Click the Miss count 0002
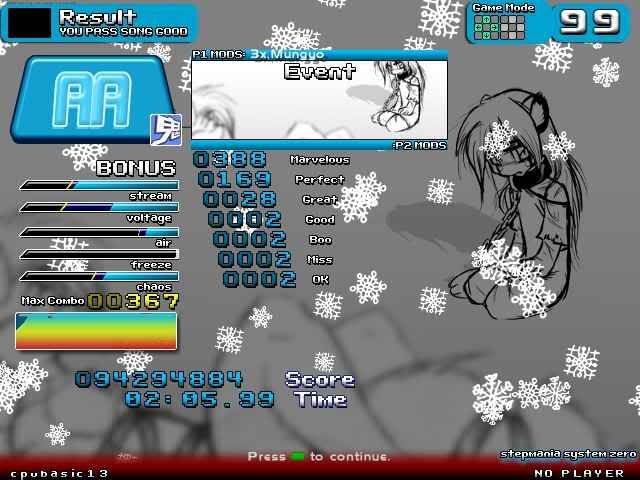This screenshot has width=640, height=480. pos(254,259)
